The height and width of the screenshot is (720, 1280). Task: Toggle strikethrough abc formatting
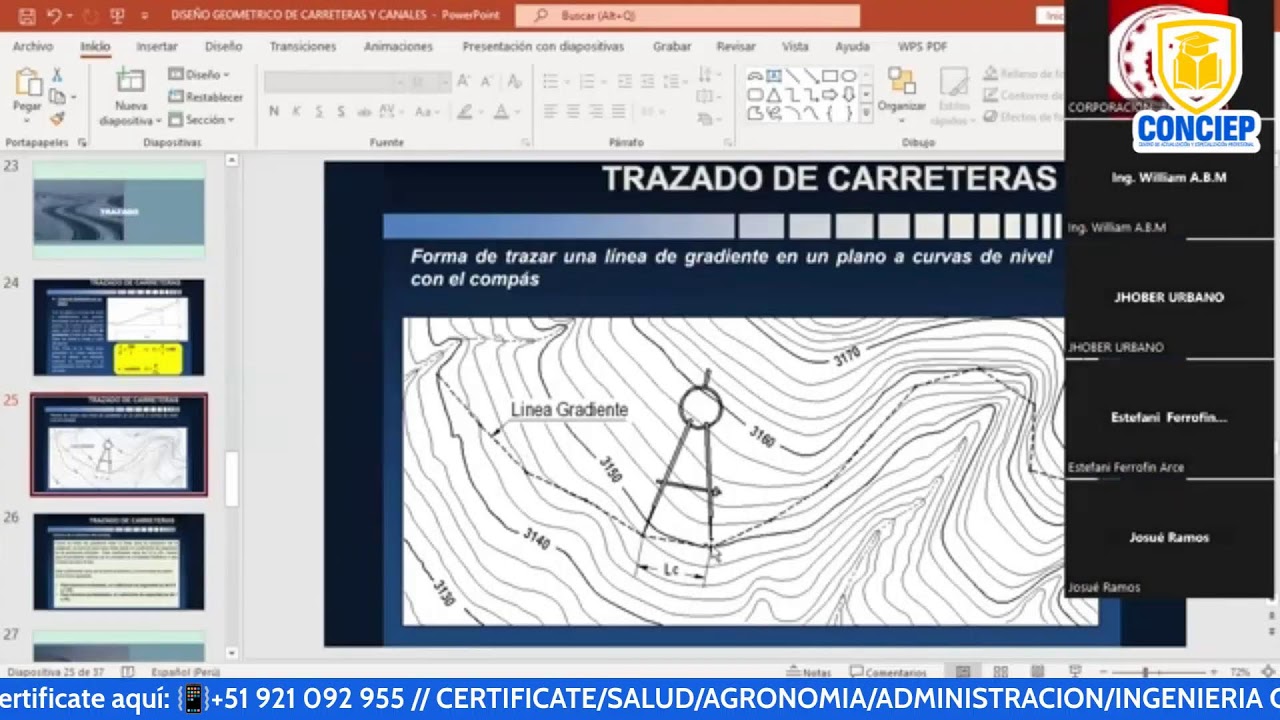(364, 111)
